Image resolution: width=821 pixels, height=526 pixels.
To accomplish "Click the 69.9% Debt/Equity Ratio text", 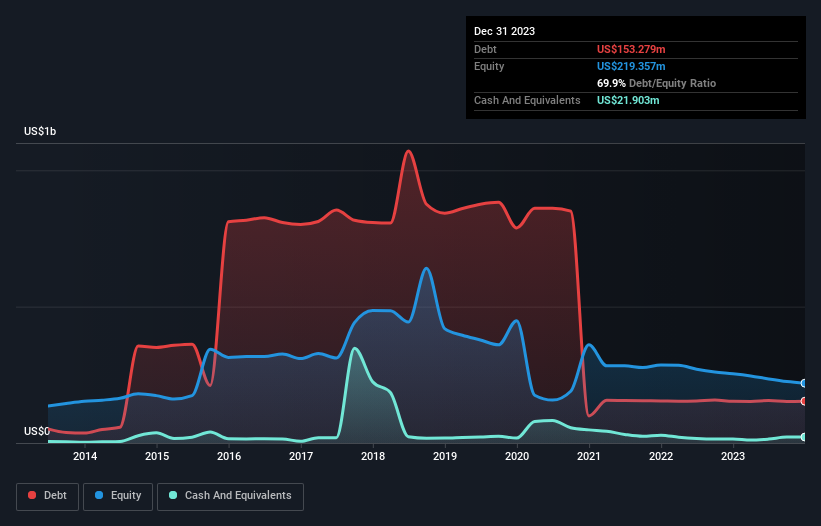I will 656,83.
